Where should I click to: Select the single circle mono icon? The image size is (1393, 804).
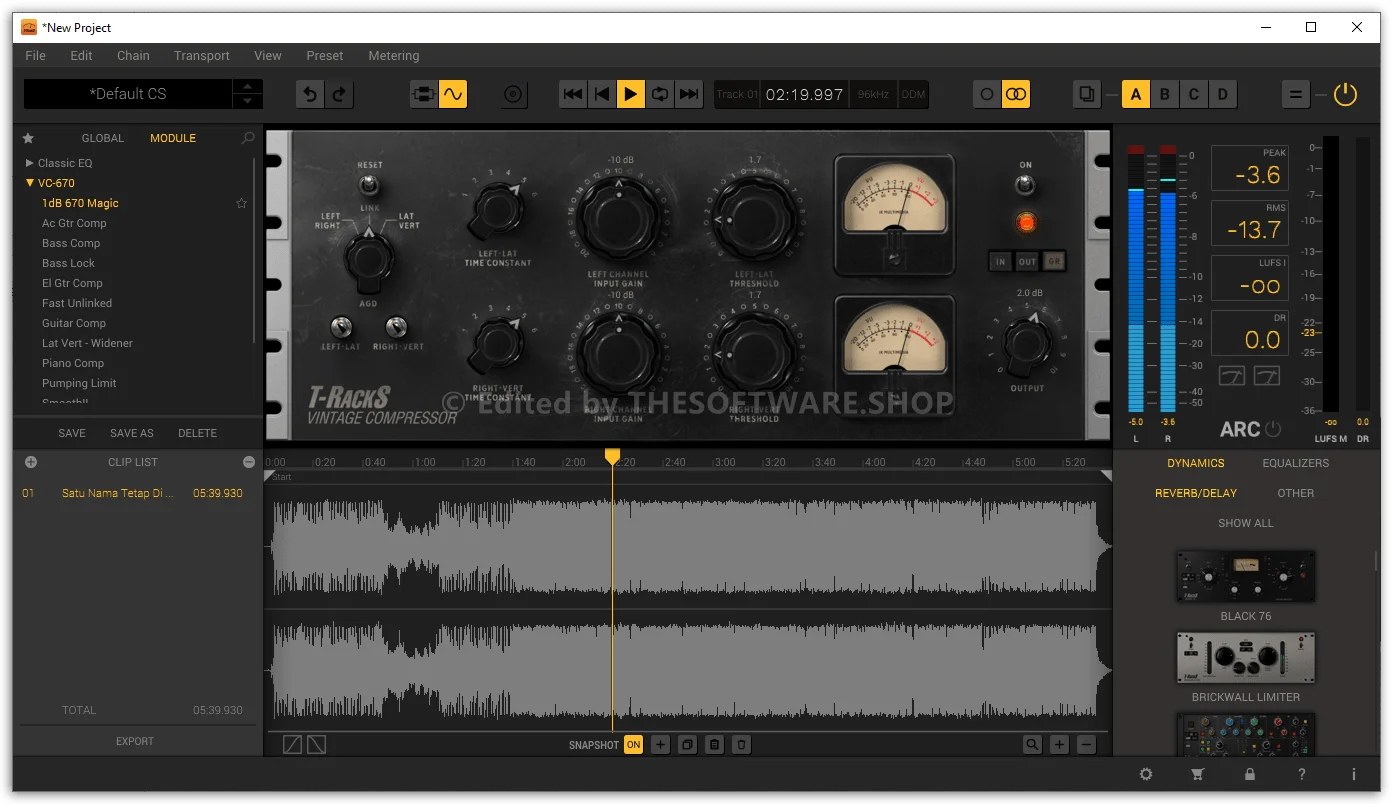(987, 94)
